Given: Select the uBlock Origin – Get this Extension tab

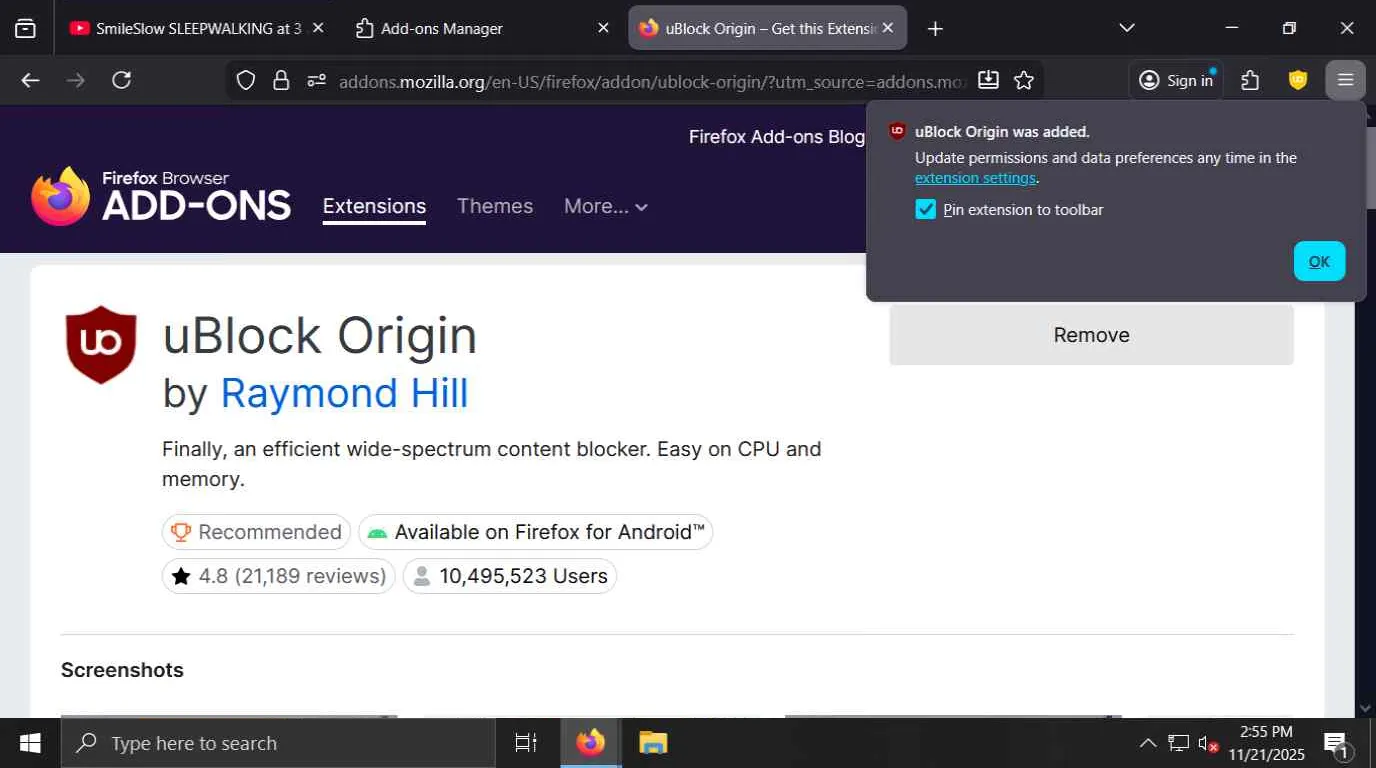Looking at the screenshot, I should point(767,28).
